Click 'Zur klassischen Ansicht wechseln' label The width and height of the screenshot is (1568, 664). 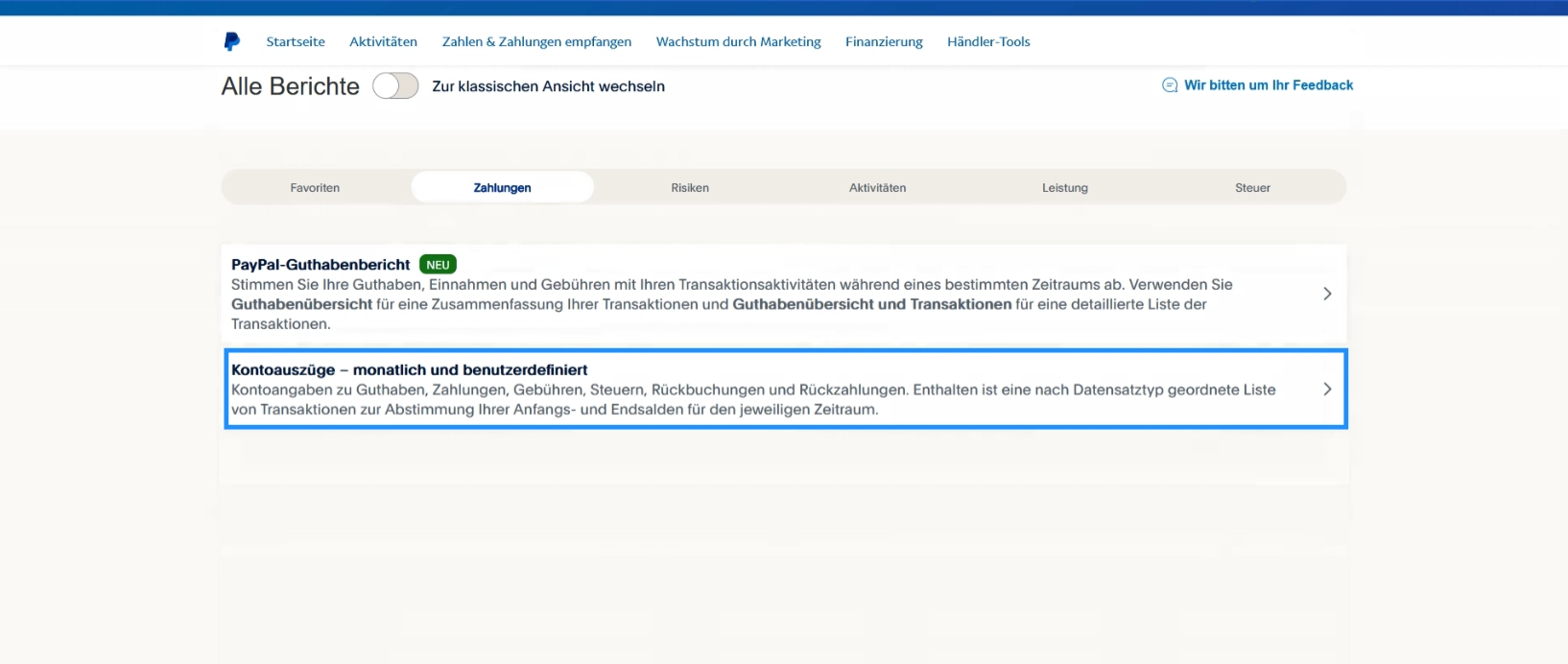click(x=548, y=86)
